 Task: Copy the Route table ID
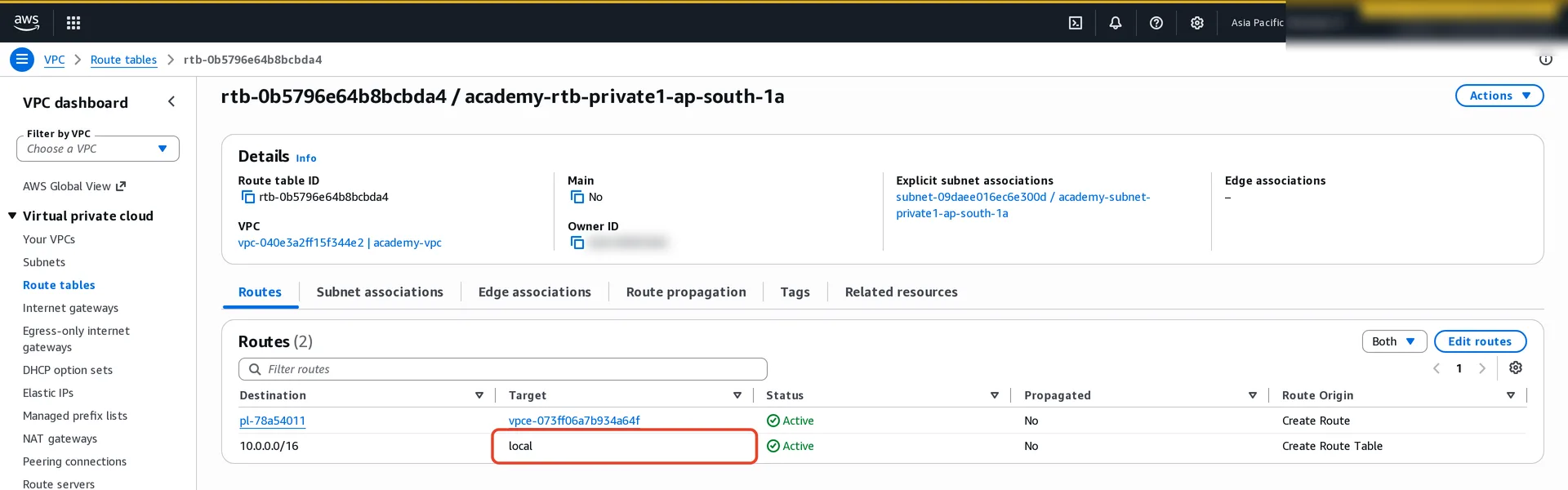pyautogui.click(x=247, y=197)
